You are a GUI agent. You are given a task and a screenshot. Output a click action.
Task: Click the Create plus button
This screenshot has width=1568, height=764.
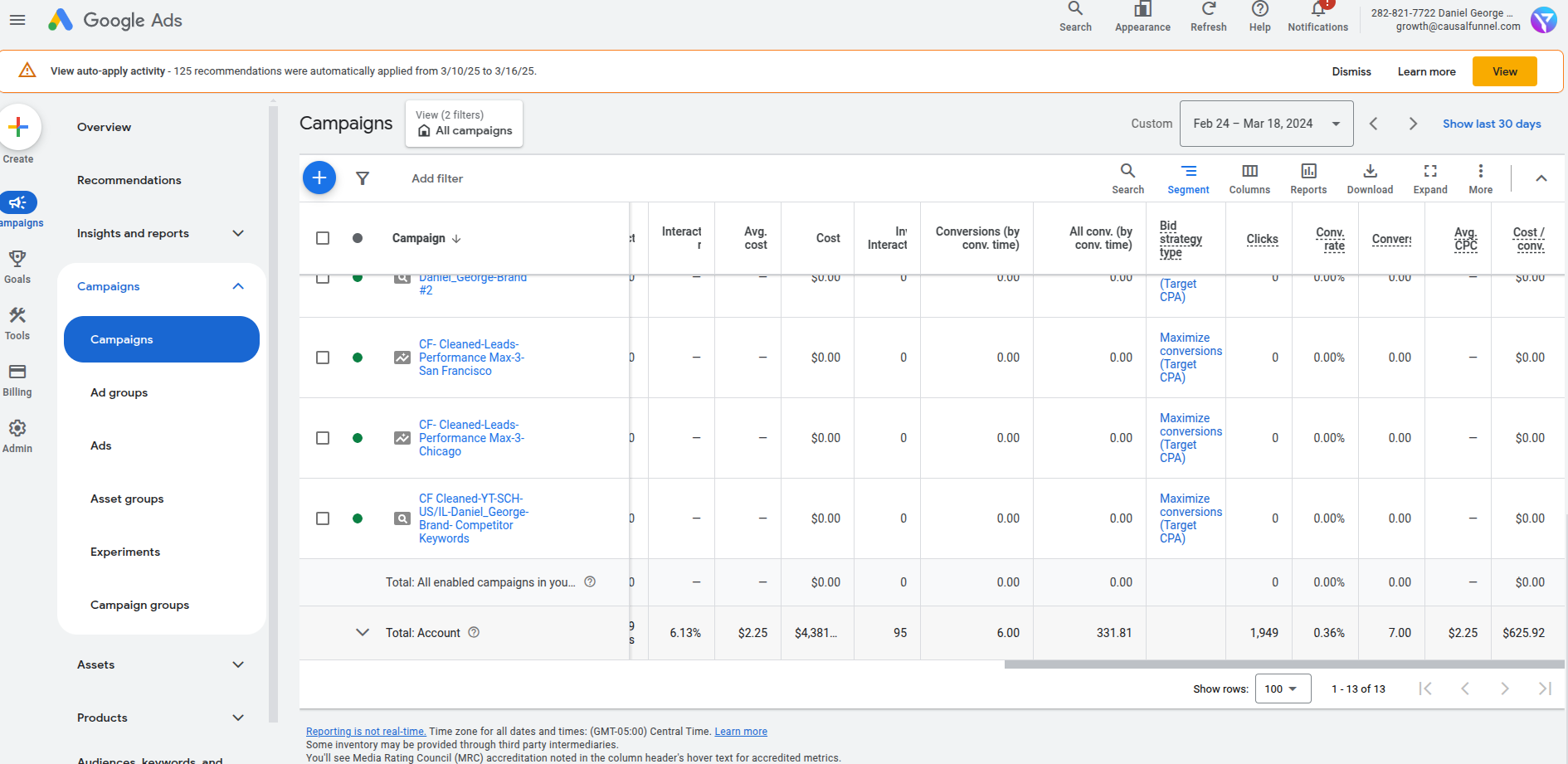pos(18,127)
